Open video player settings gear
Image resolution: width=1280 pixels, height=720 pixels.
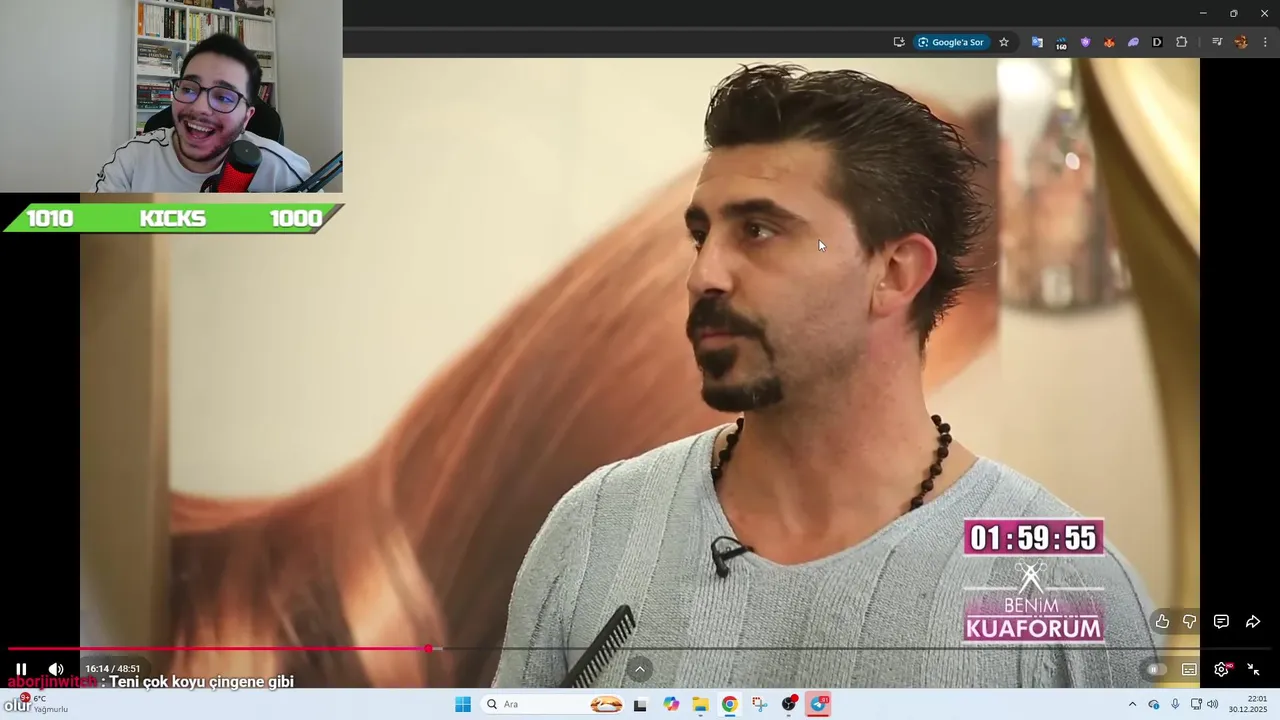coord(1222,669)
